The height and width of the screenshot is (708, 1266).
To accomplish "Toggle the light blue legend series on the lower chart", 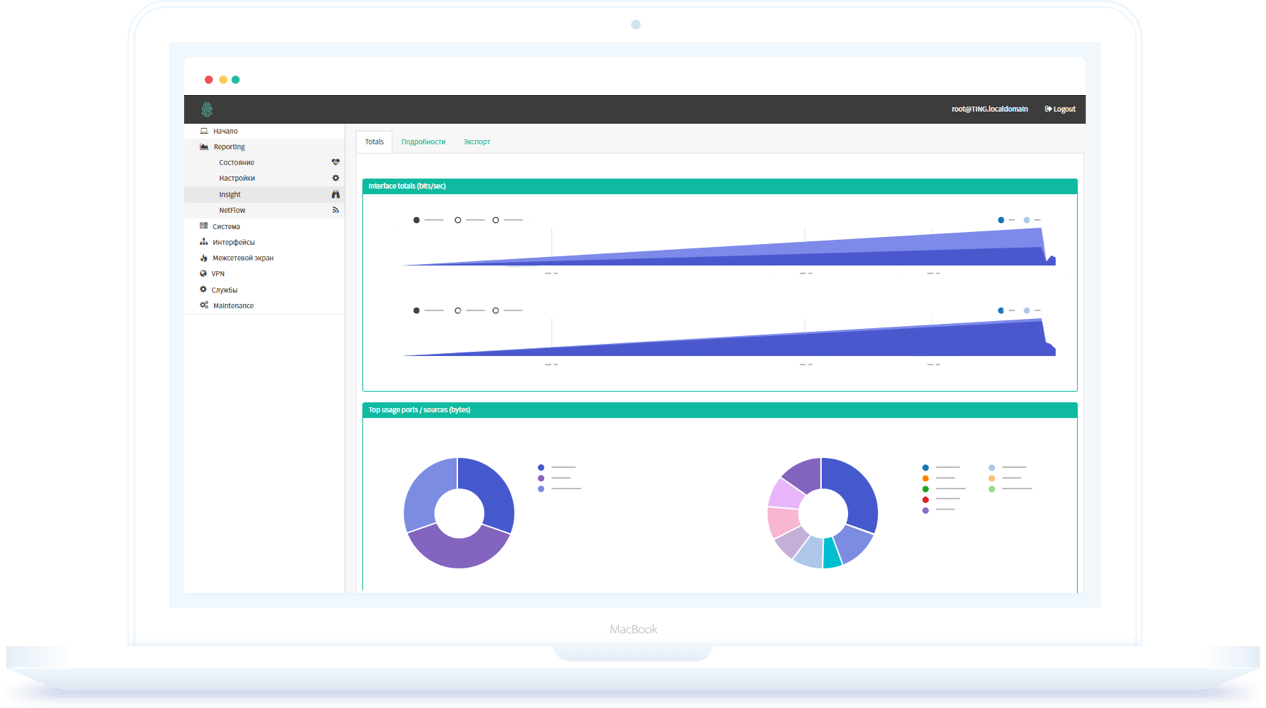I will [1026, 311].
